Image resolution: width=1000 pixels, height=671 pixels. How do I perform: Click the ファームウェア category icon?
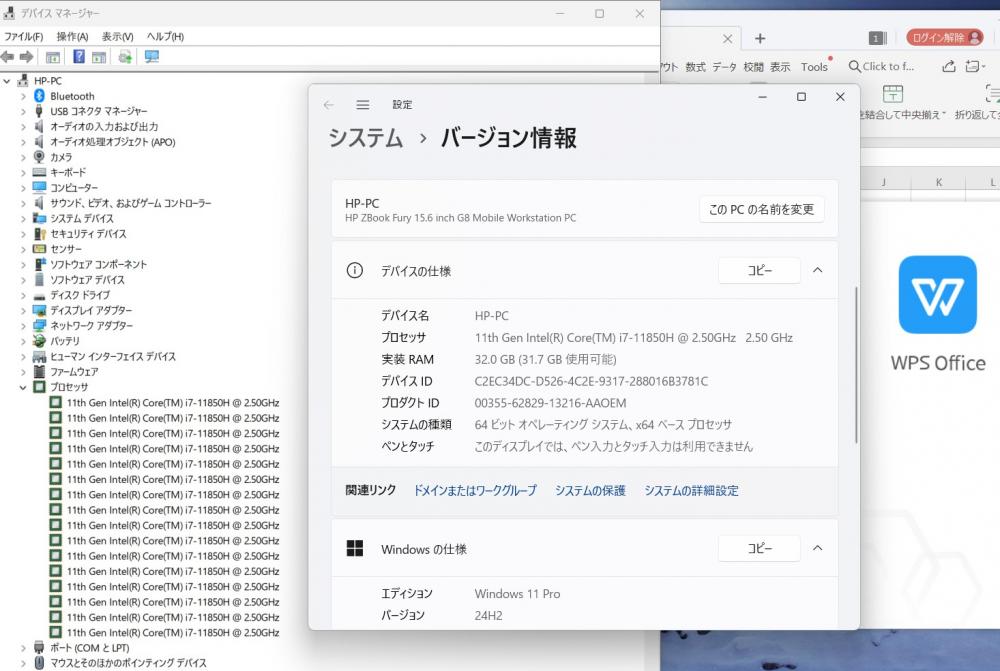tap(39, 371)
